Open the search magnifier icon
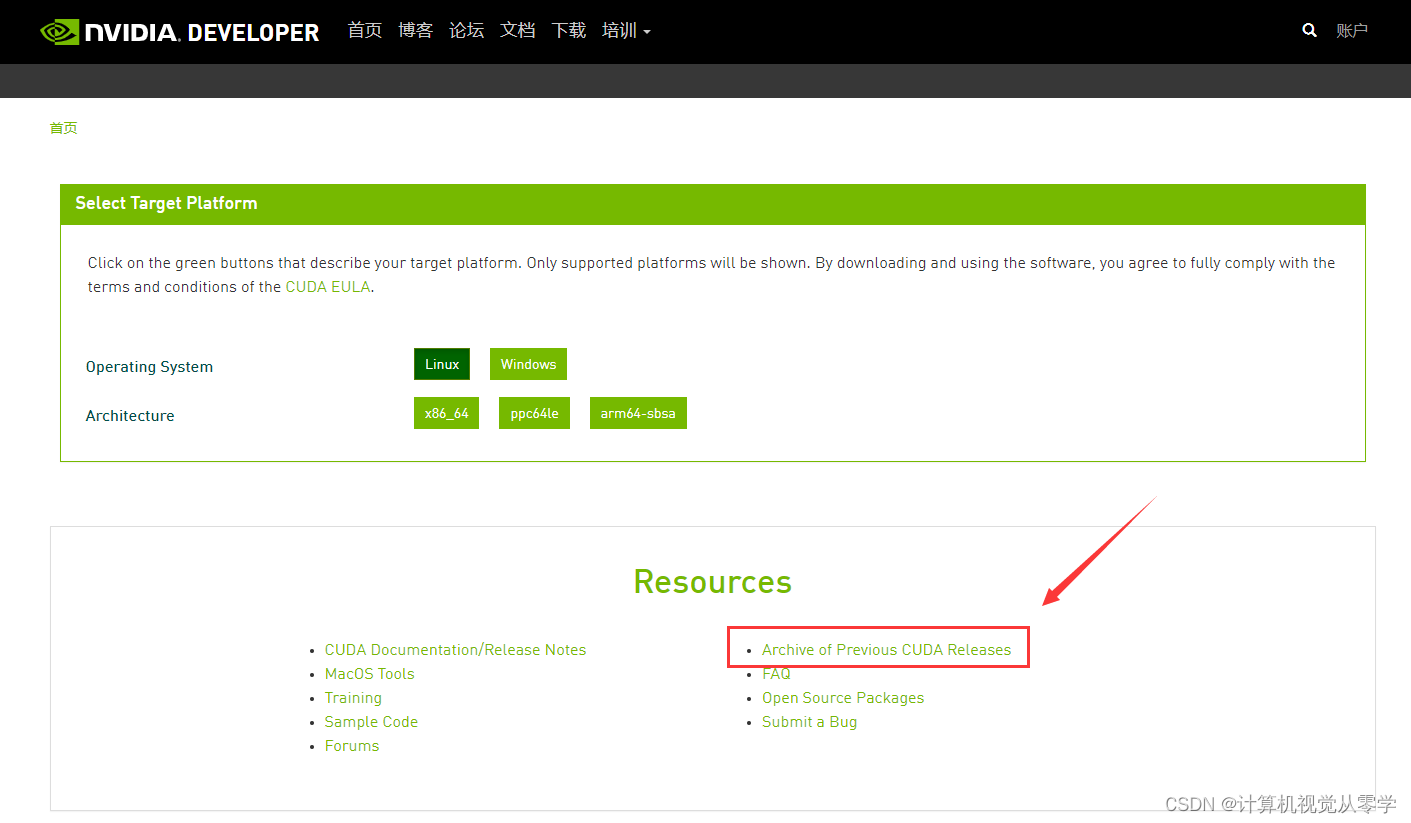Image resolution: width=1411 pixels, height=823 pixels. pyautogui.click(x=1309, y=31)
